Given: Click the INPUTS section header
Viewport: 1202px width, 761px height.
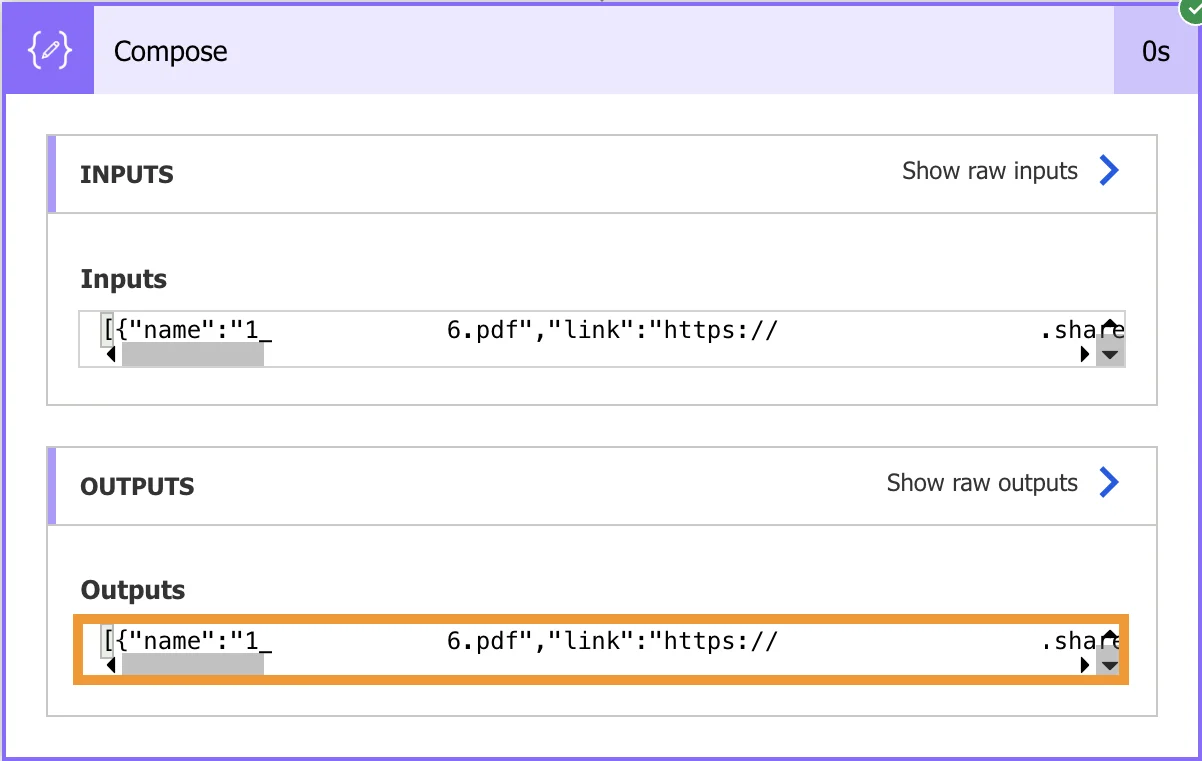Looking at the screenshot, I should pos(602,174).
